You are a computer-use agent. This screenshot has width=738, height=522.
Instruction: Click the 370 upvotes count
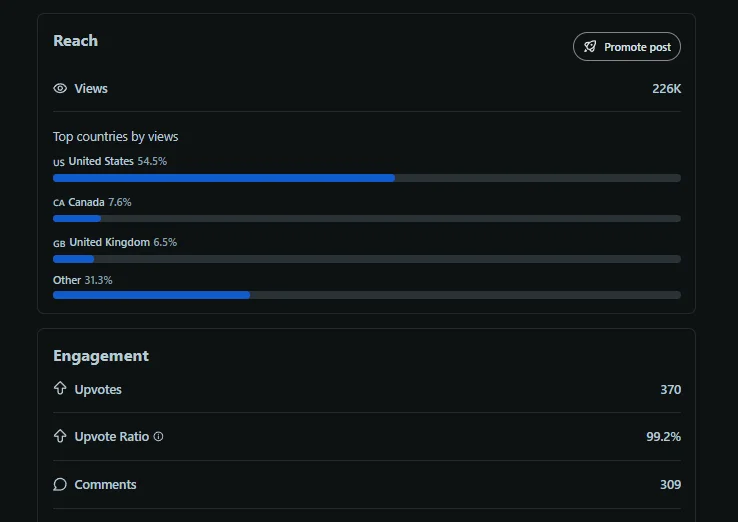pos(670,389)
